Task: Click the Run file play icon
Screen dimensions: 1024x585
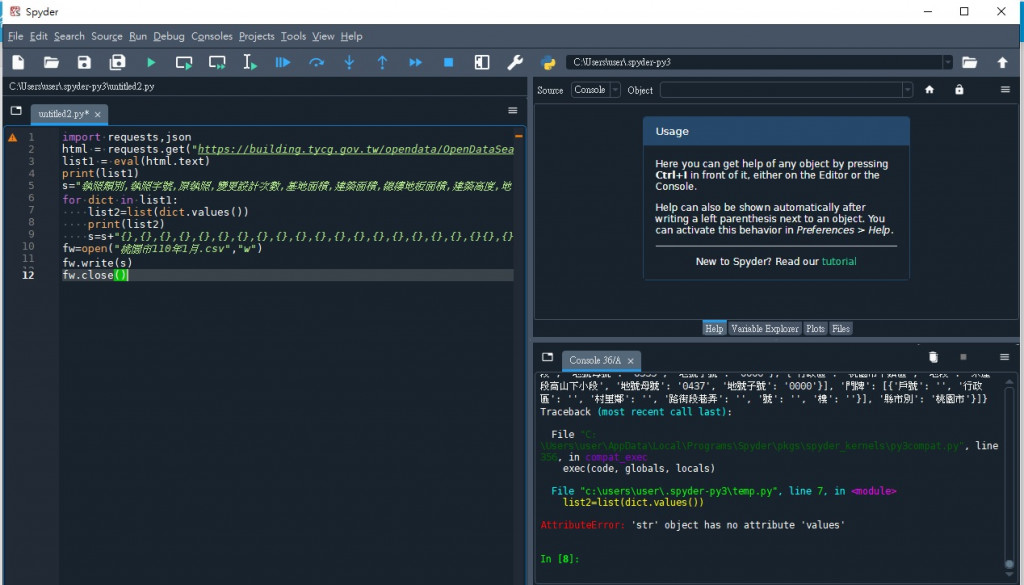Action: [151, 62]
